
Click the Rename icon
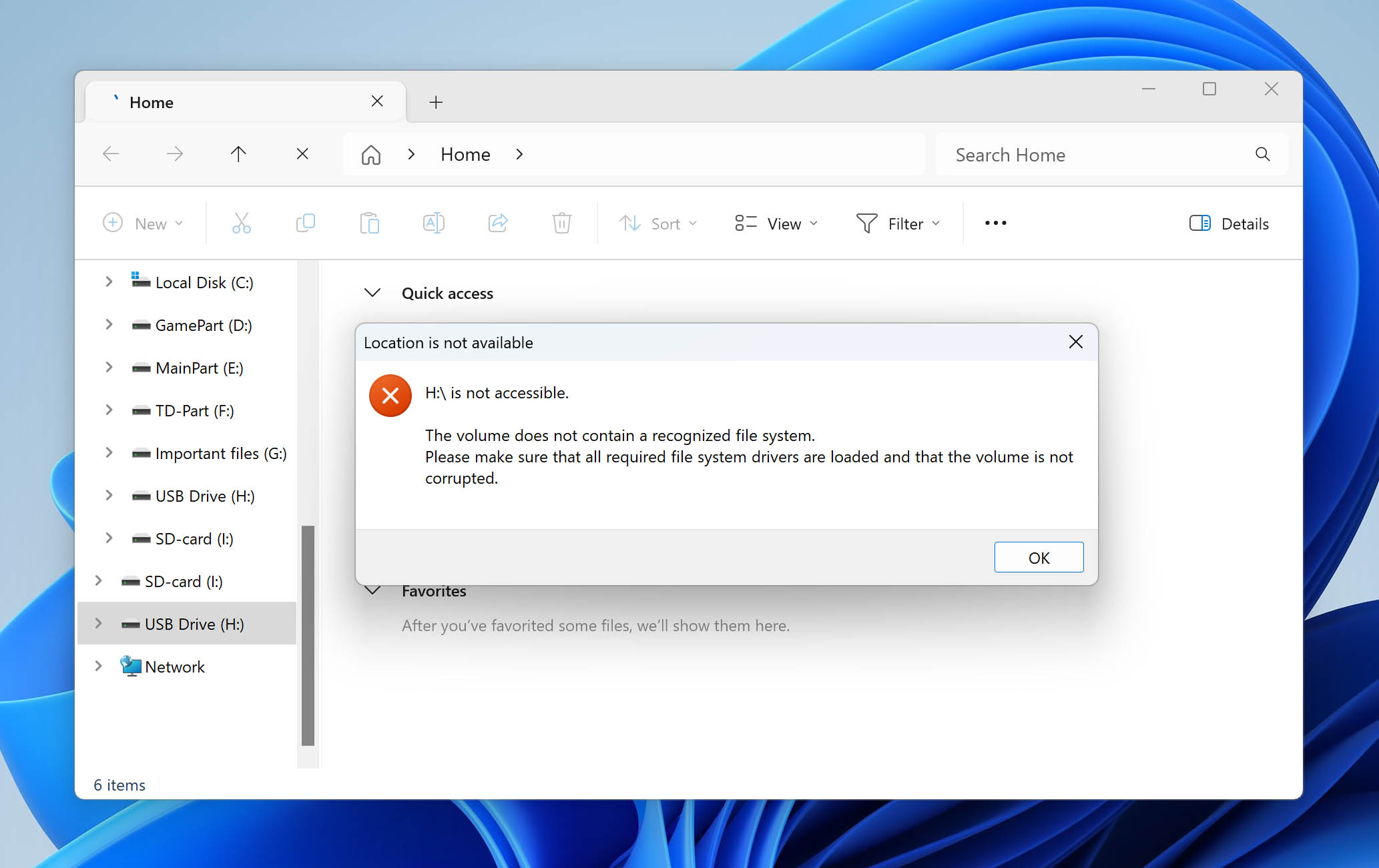point(433,224)
